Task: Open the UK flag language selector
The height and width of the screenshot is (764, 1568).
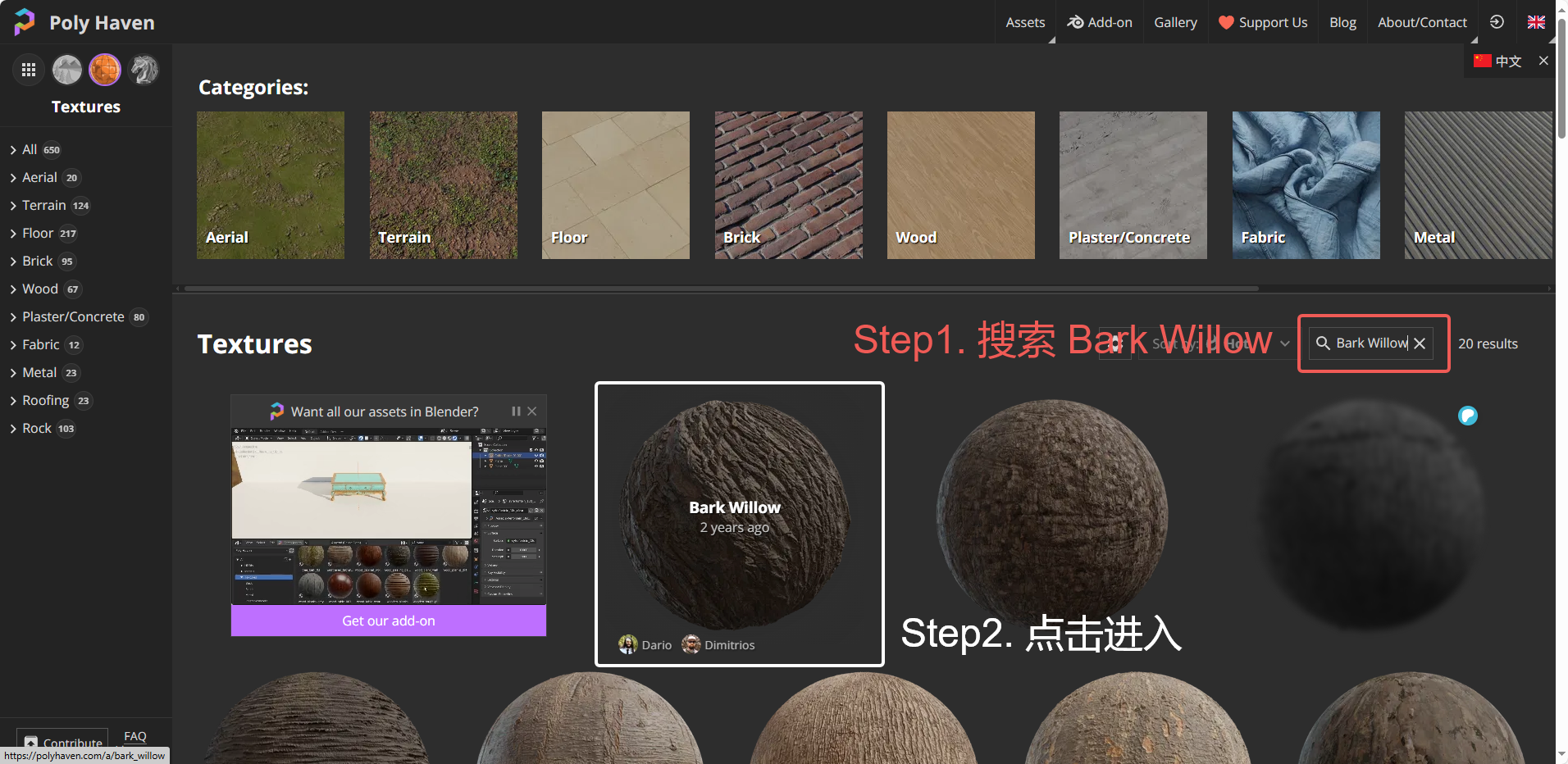Action: point(1536,22)
